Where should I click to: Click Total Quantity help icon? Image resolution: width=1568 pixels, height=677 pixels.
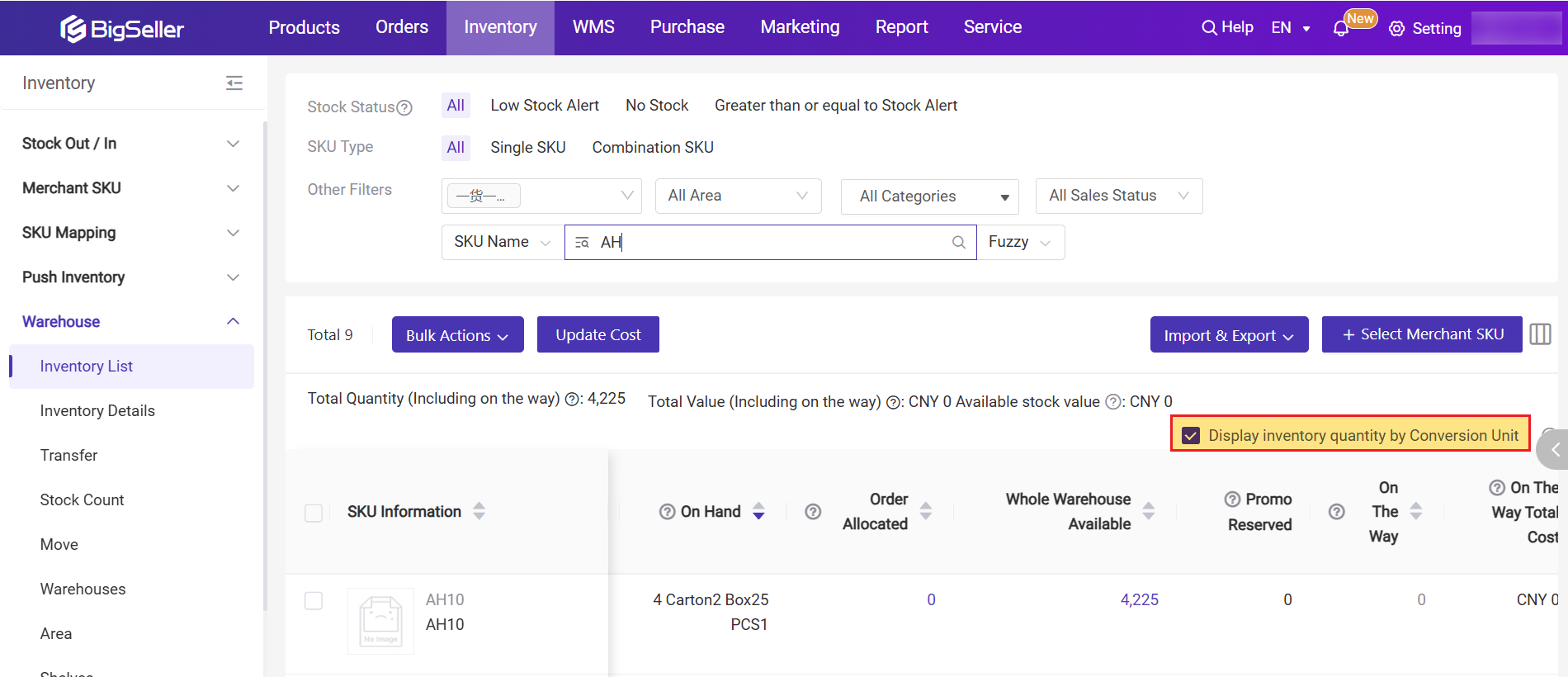pyautogui.click(x=573, y=400)
